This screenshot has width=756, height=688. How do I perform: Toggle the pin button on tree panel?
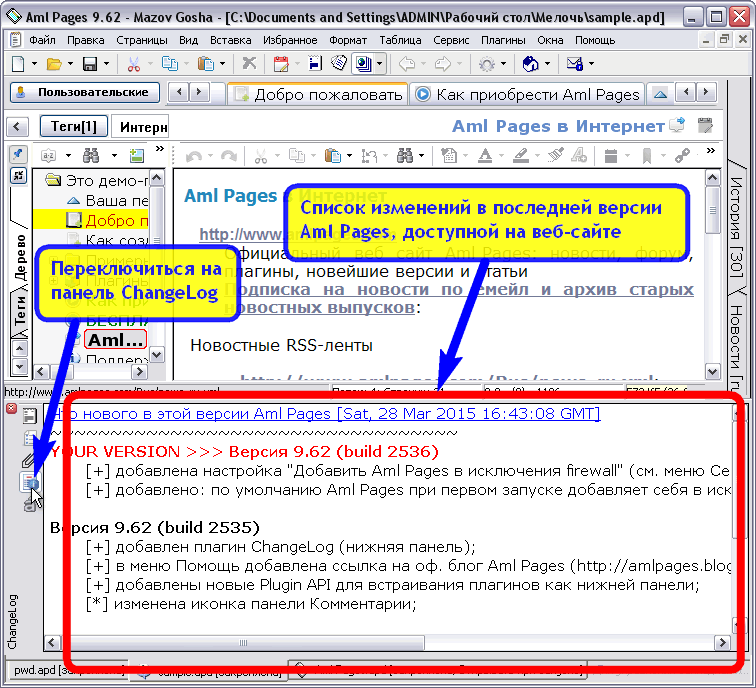coord(18,154)
